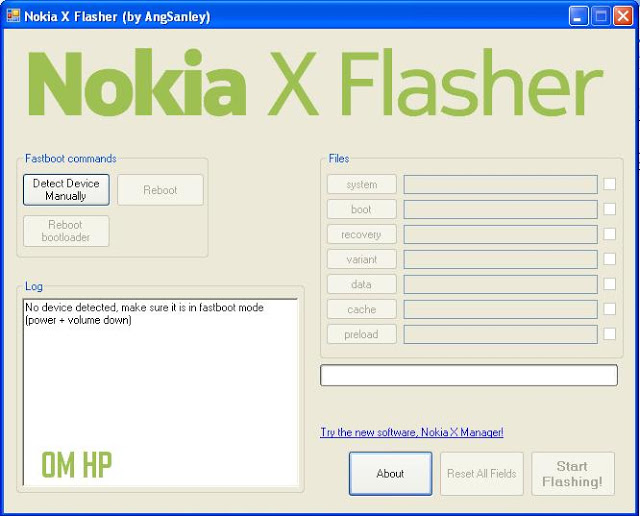The image size is (640, 516).
Task: Enable the recovery row checkbox
Action: (x=609, y=234)
